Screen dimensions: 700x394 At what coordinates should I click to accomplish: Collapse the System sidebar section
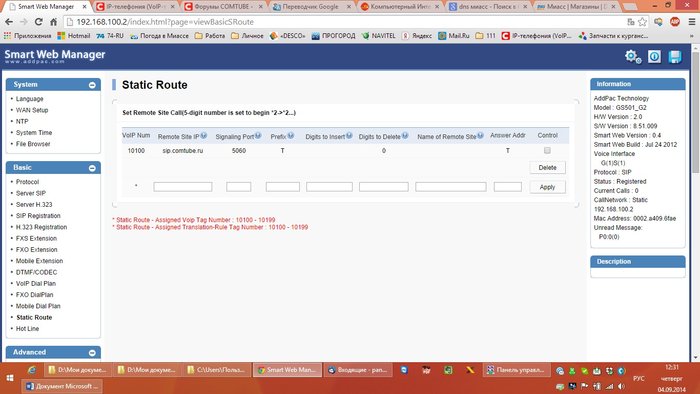pyautogui.click(x=92, y=85)
